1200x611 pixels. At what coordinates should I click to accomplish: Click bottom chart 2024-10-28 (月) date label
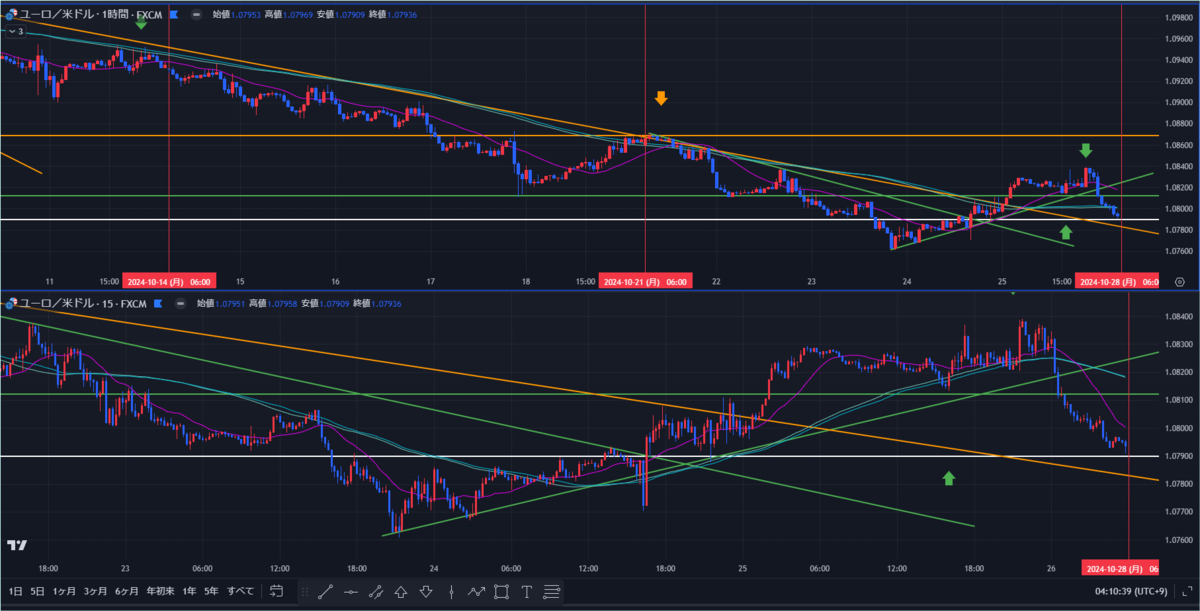pyautogui.click(x=1122, y=568)
